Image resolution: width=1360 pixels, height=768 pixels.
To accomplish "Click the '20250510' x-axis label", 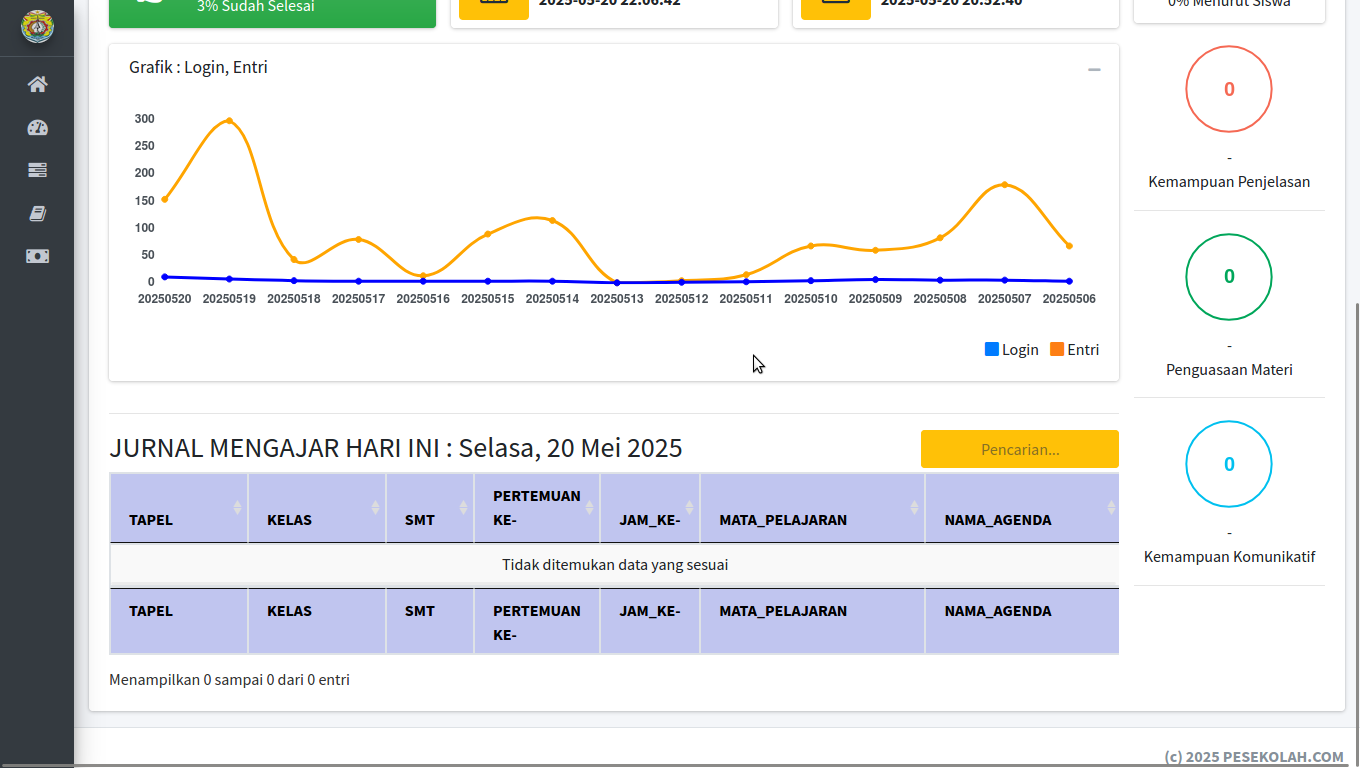I will 811,299.
